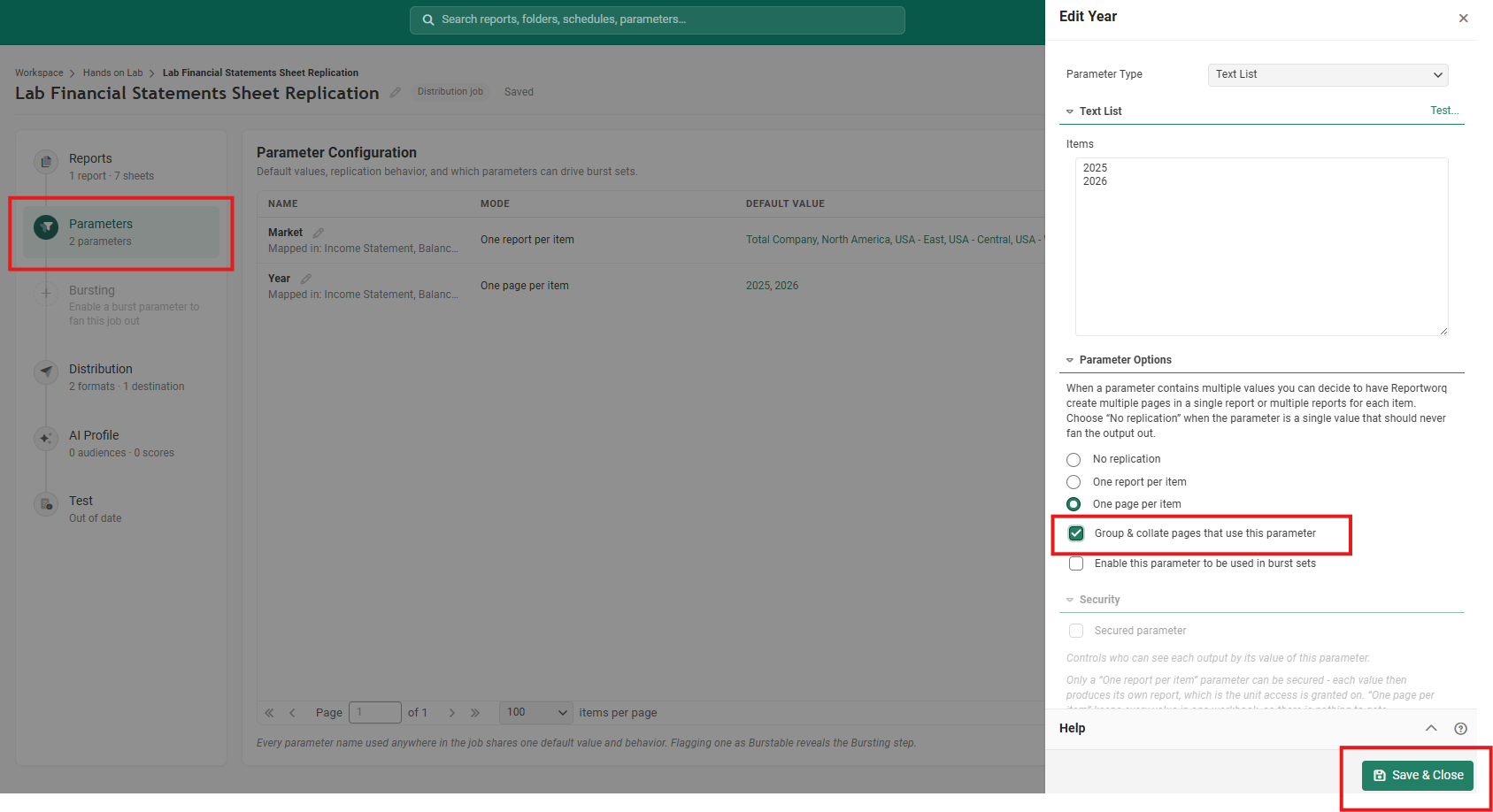Go to previous page arrow
The image size is (1493, 812).
coord(292,713)
